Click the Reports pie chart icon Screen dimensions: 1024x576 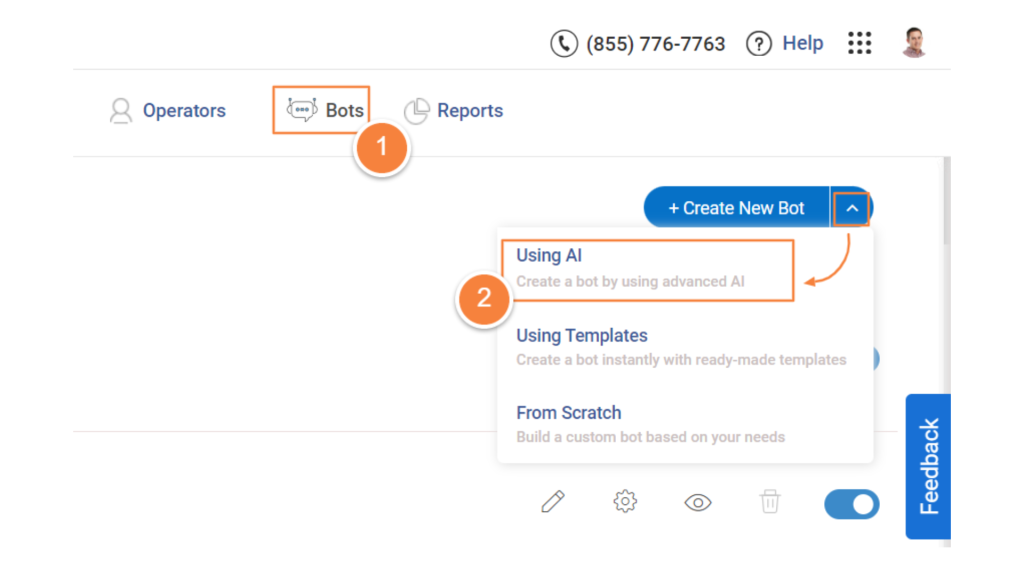[416, 111]
